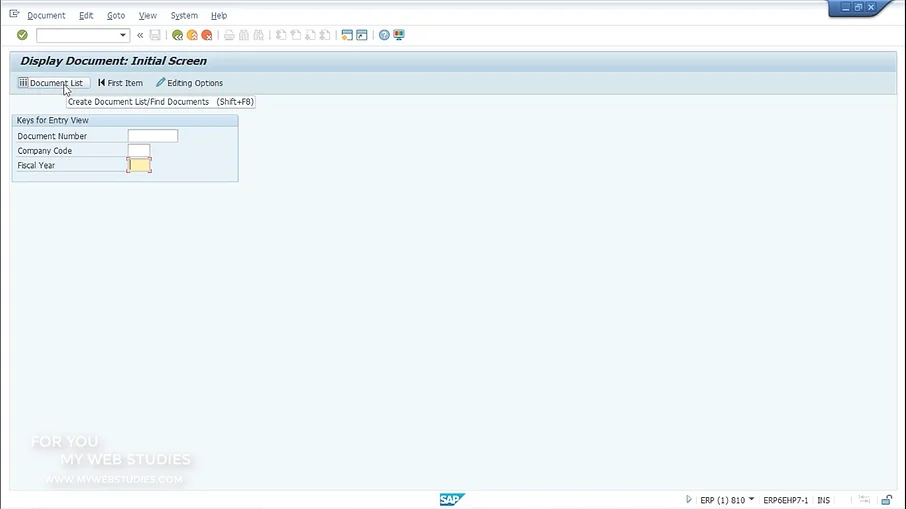
Task: Click the Find Next binoculars icon
Action: [258, 35]
